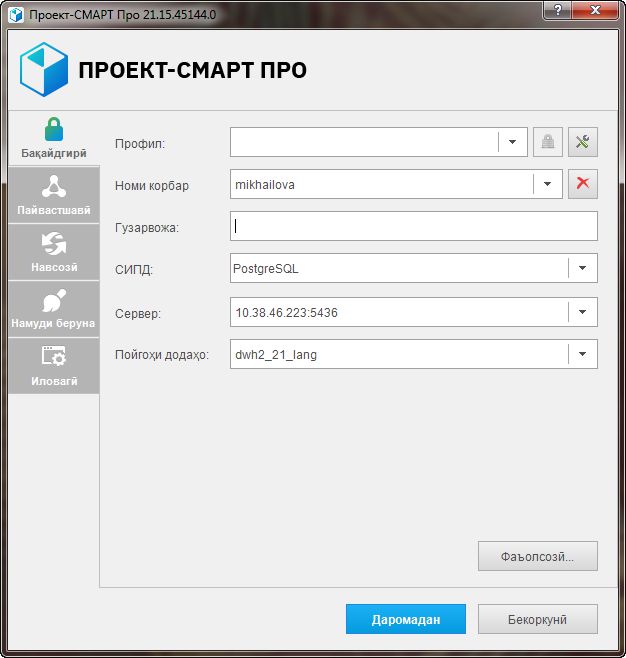Click the ПРОЕКТ-СМАРТ ПРО cube logo

(44, 69)
